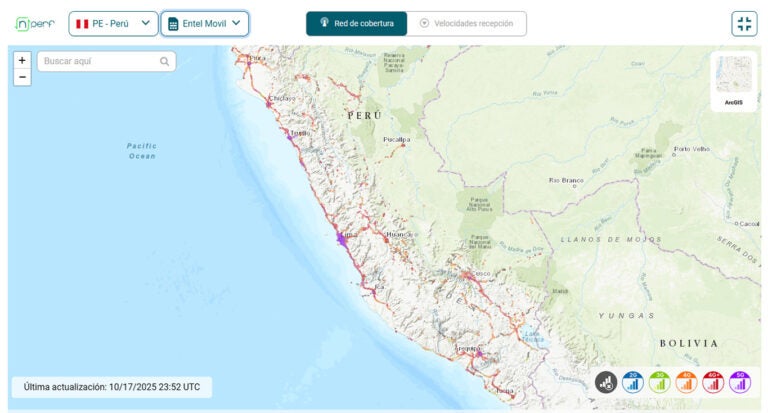
Task: Open the PE - Perú country dropdown
Action: pos(113,23)
